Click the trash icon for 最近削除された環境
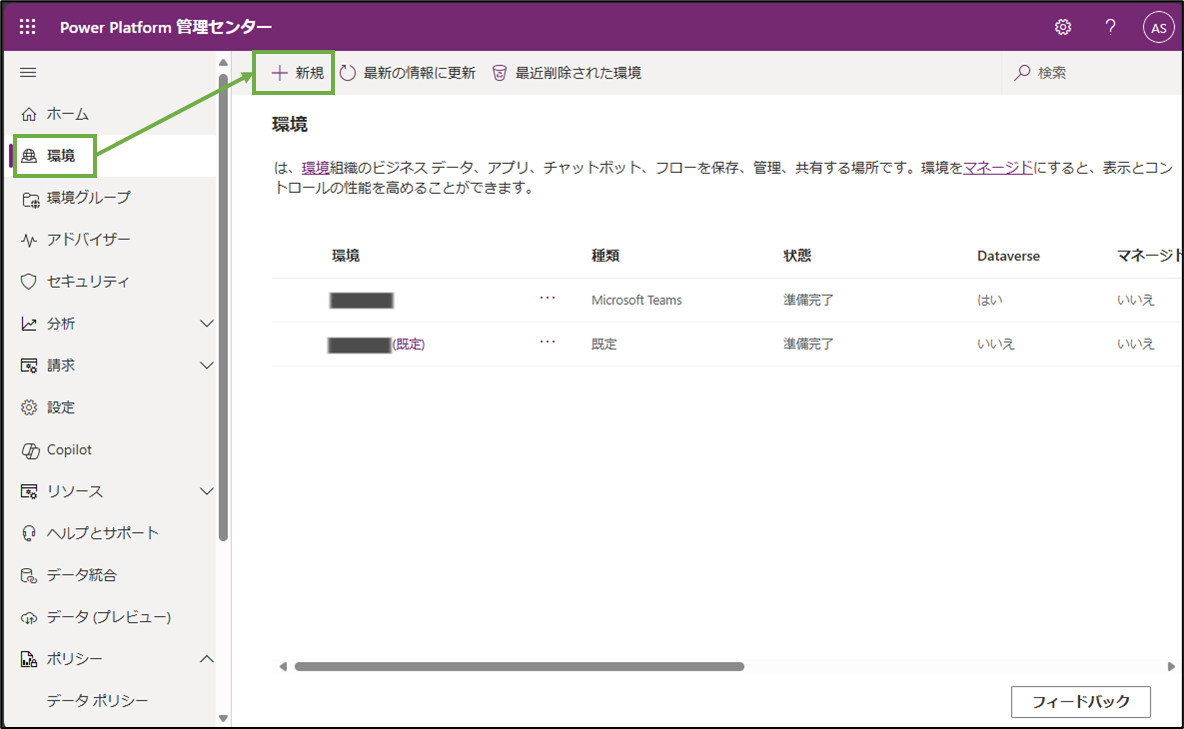1184x729 pixels. point(499,73)
